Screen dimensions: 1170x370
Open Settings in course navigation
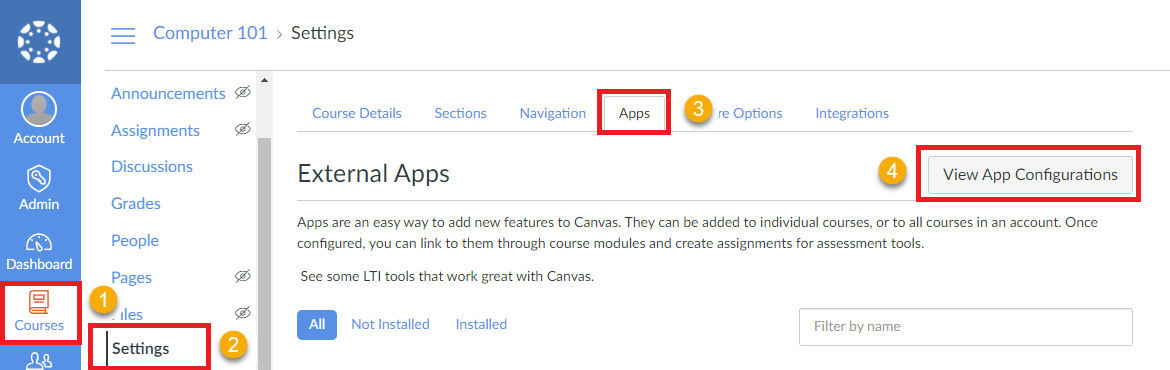point(140,348)
